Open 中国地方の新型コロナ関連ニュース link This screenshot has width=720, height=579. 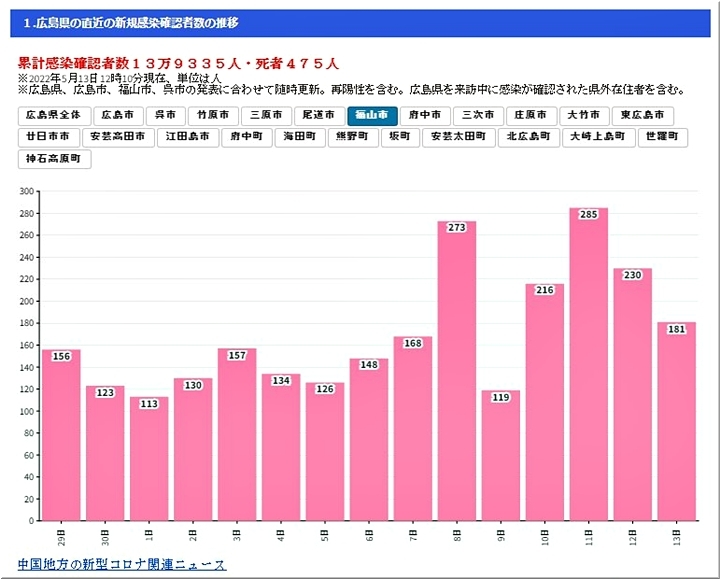(122, 565)
